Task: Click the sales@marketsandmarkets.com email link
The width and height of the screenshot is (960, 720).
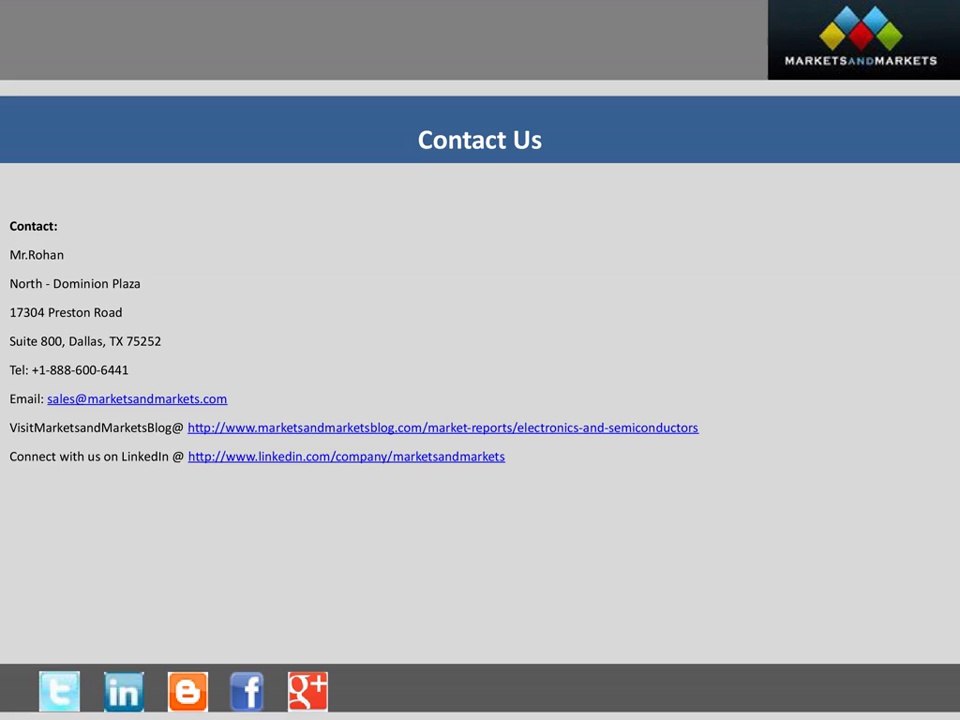Action: click(137, 399)
